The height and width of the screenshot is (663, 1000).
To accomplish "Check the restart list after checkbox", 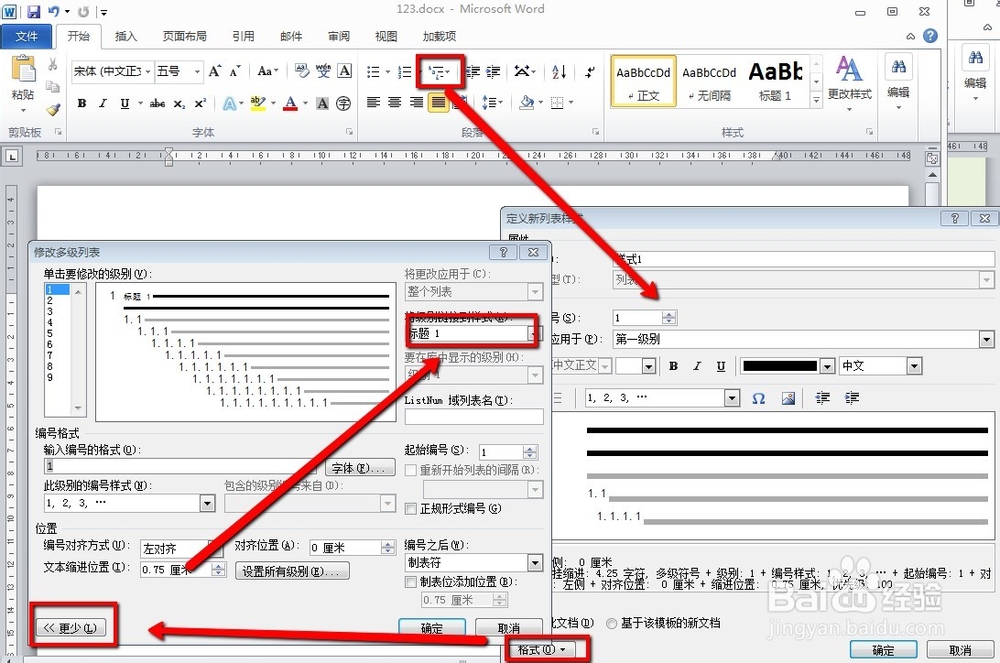I will 411,470.
